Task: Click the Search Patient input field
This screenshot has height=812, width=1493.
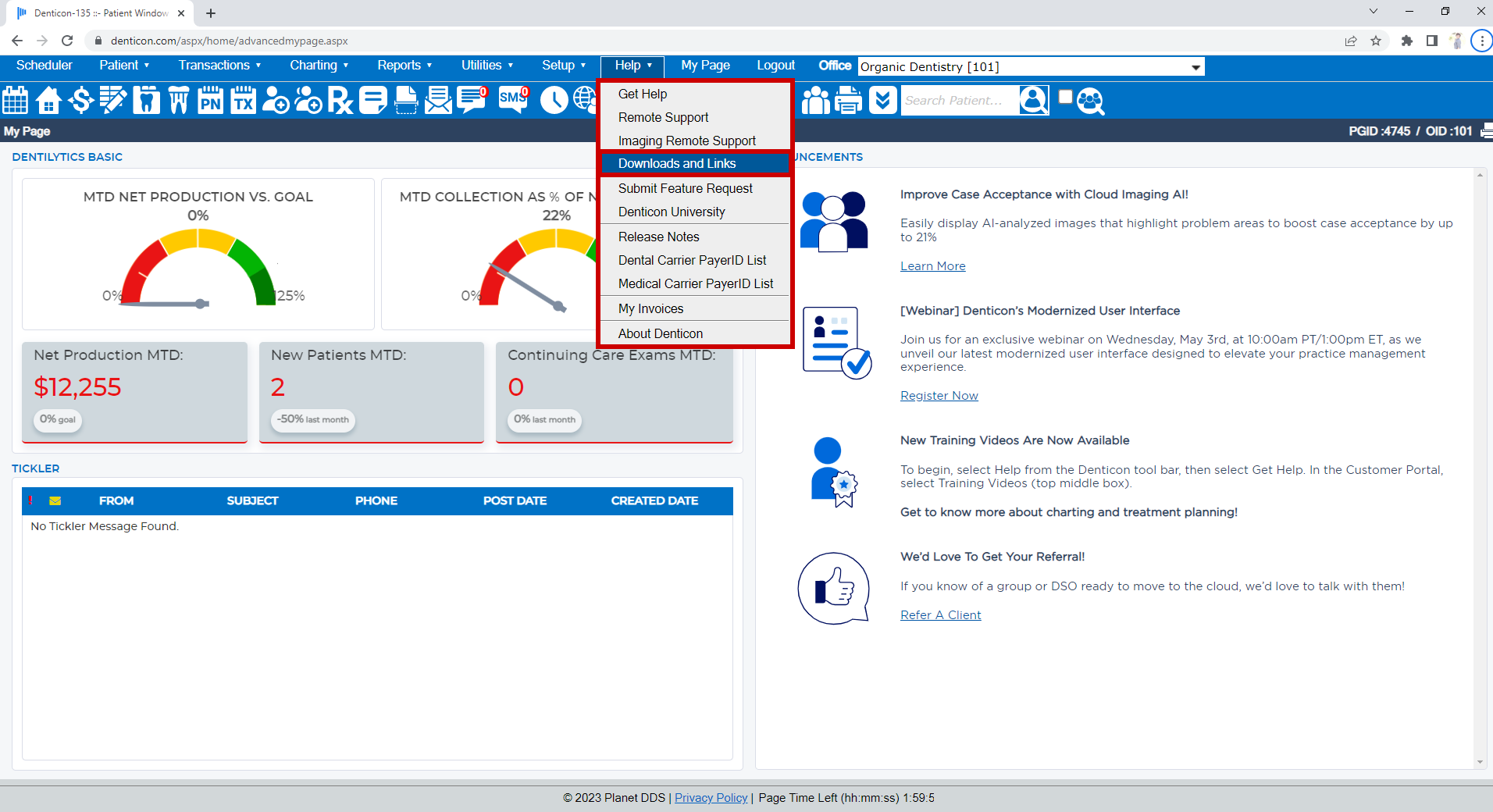Action: point(960,100)
